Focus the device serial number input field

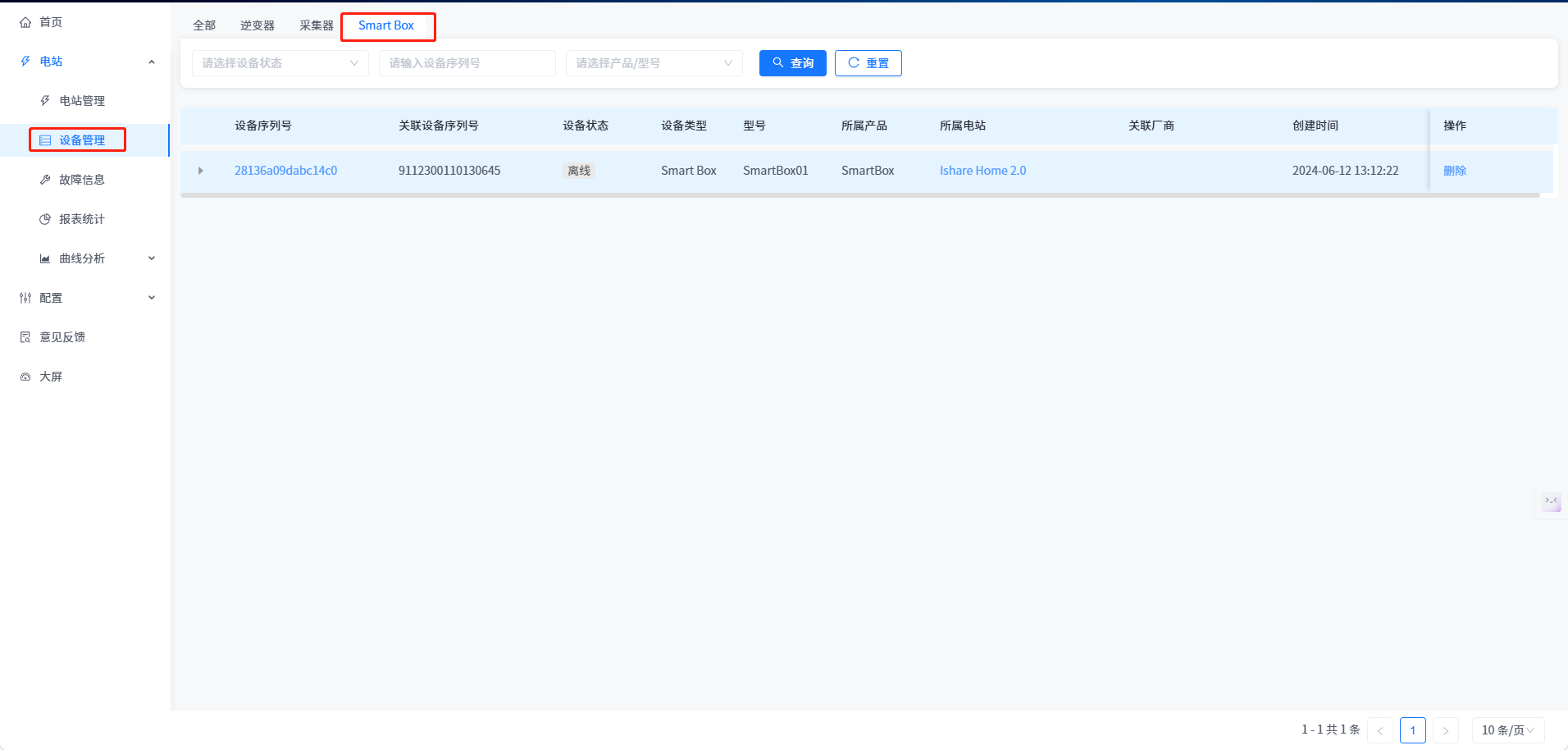click(x=467, y=63)
